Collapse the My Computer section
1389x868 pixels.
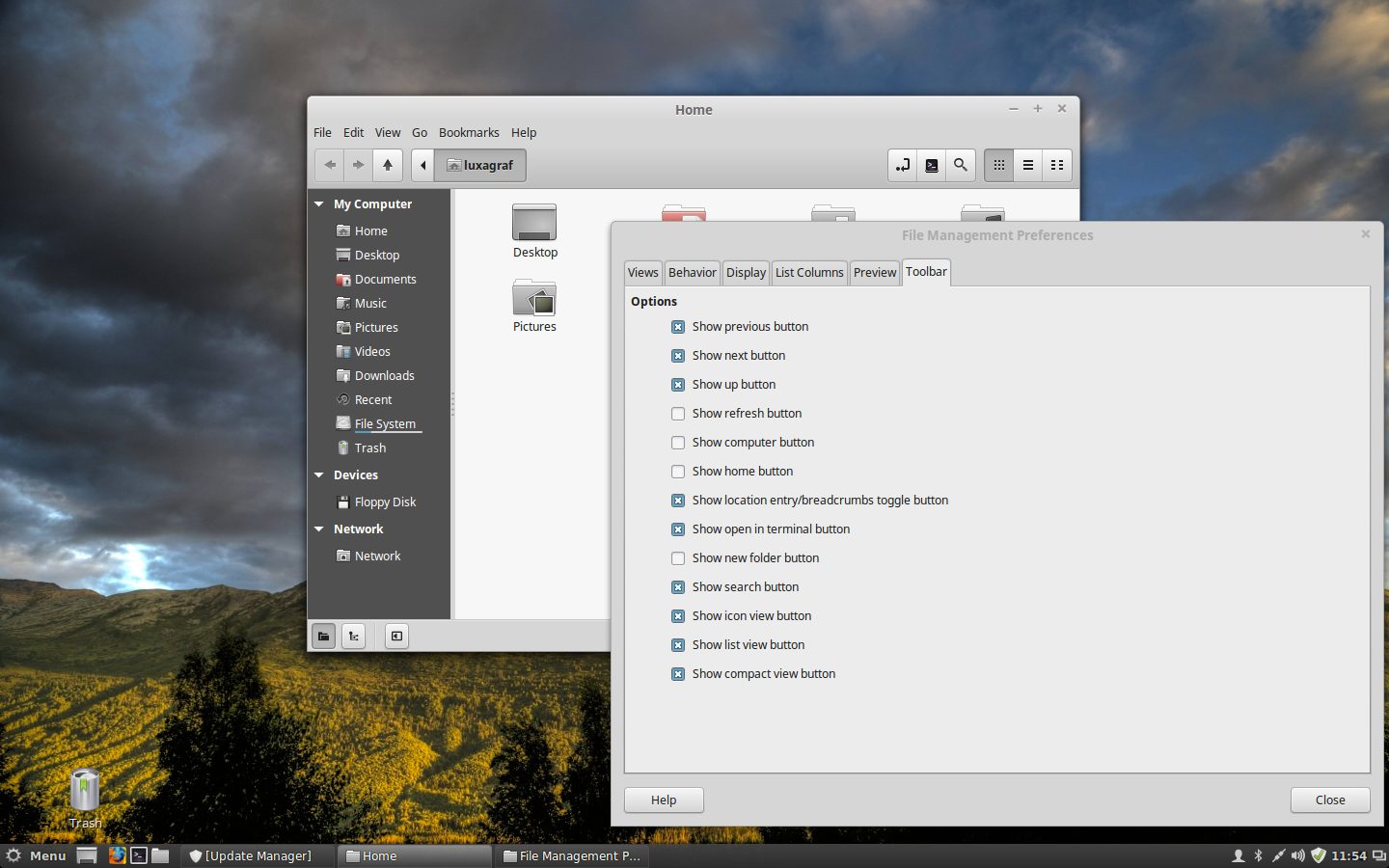point(319,203)
